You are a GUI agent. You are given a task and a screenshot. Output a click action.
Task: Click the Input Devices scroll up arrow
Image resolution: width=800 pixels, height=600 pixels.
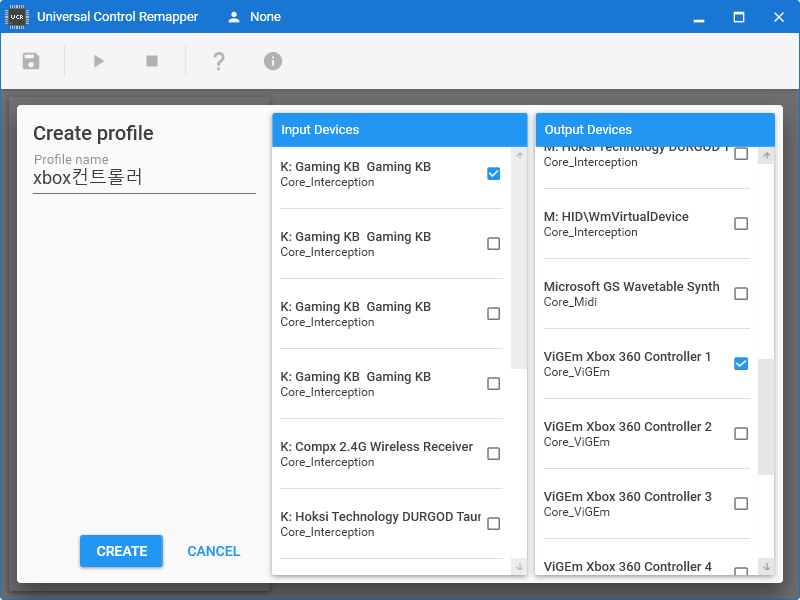point(519,156)
